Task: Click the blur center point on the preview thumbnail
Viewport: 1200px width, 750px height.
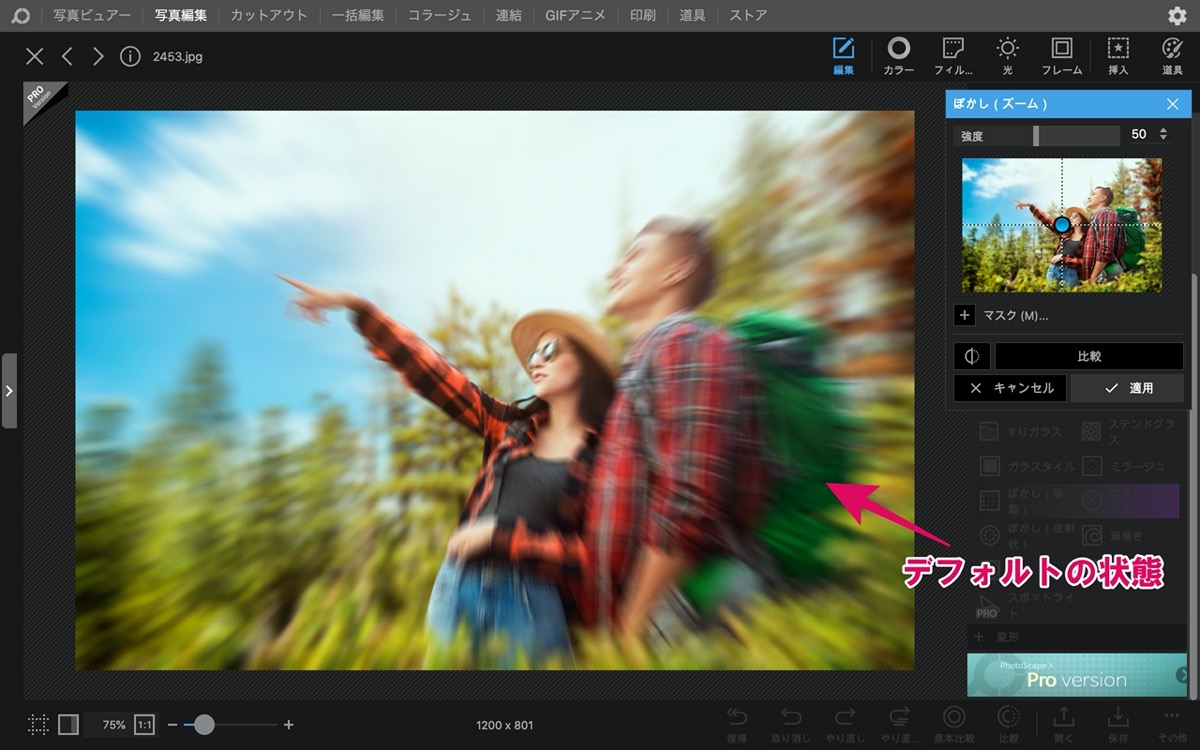Action: (1062, 225)
